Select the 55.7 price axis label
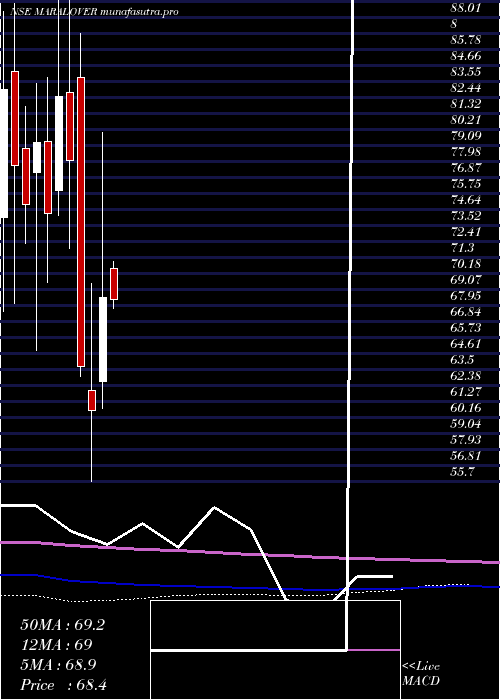 click(463, 471)
